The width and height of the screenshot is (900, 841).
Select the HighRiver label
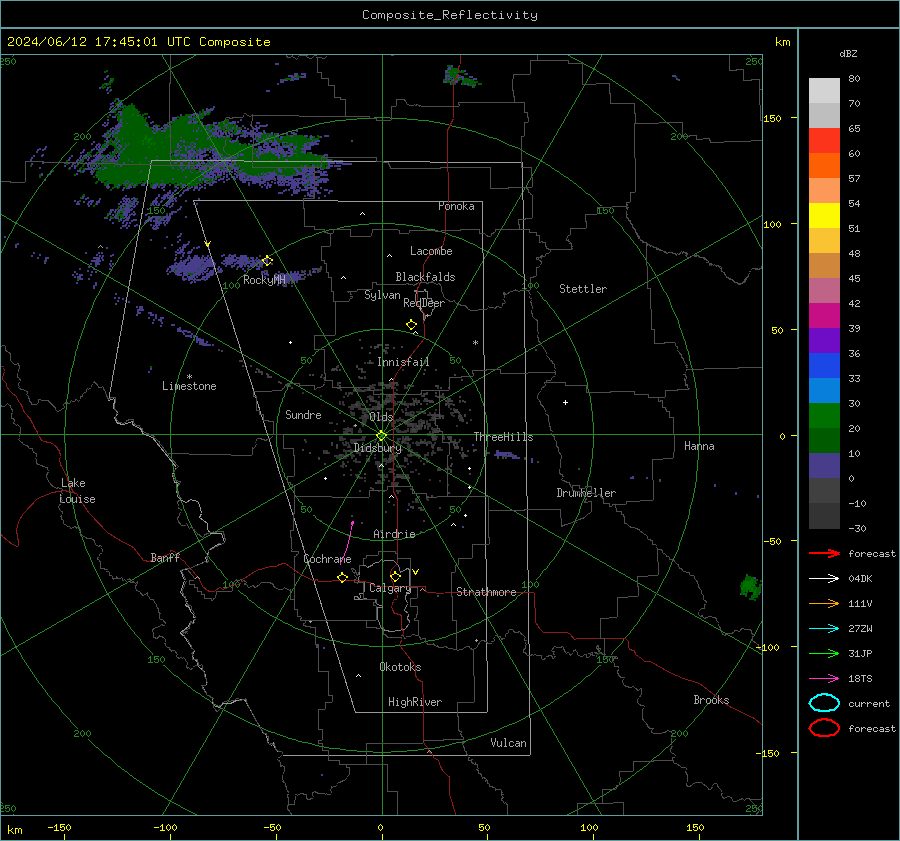click(415, 702)
